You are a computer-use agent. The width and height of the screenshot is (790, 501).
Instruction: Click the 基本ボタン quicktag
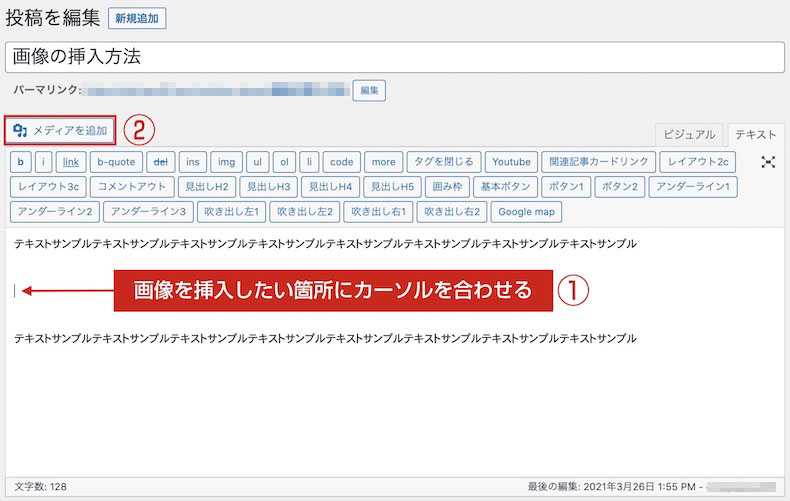[x=505, y=186]
